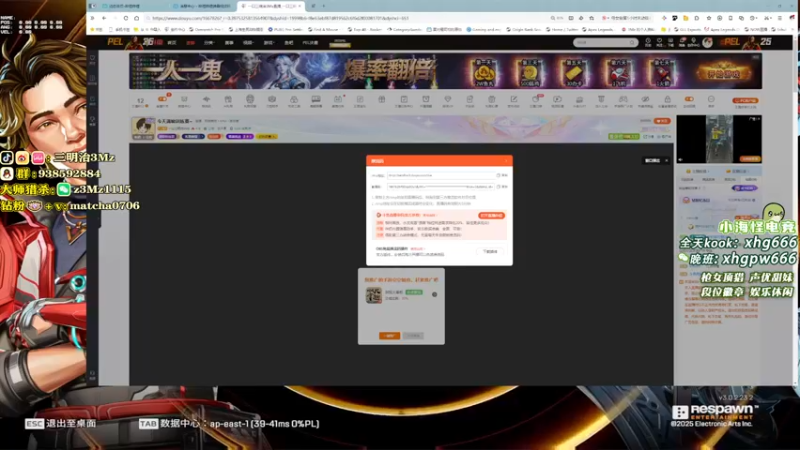Screen dimensions: 800x450
Task: Toggle the orange switch beside the 12 counter
Action: click(x=163, y=99)
